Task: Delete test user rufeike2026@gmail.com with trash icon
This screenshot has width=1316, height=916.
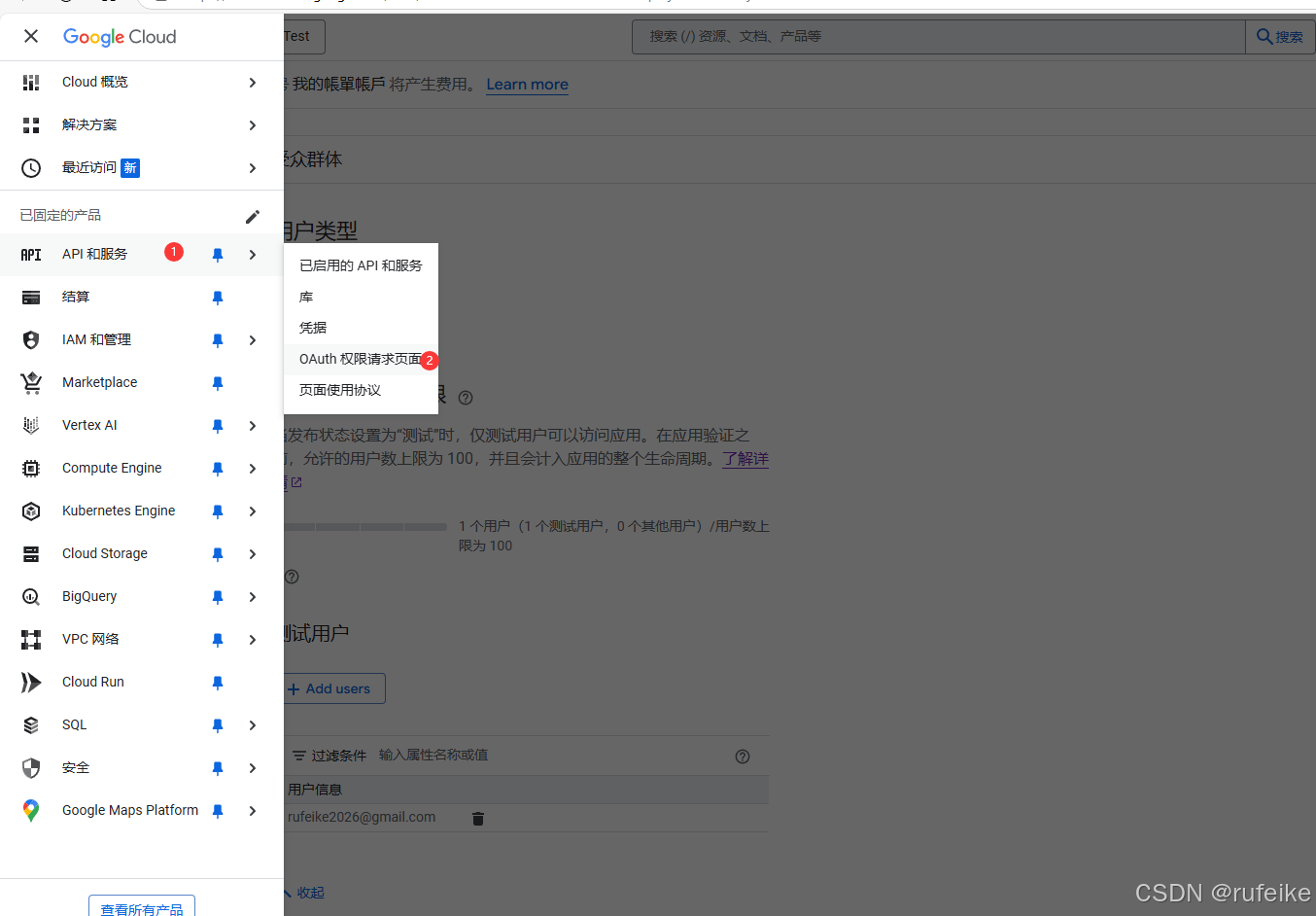Action: click(478, 819)
